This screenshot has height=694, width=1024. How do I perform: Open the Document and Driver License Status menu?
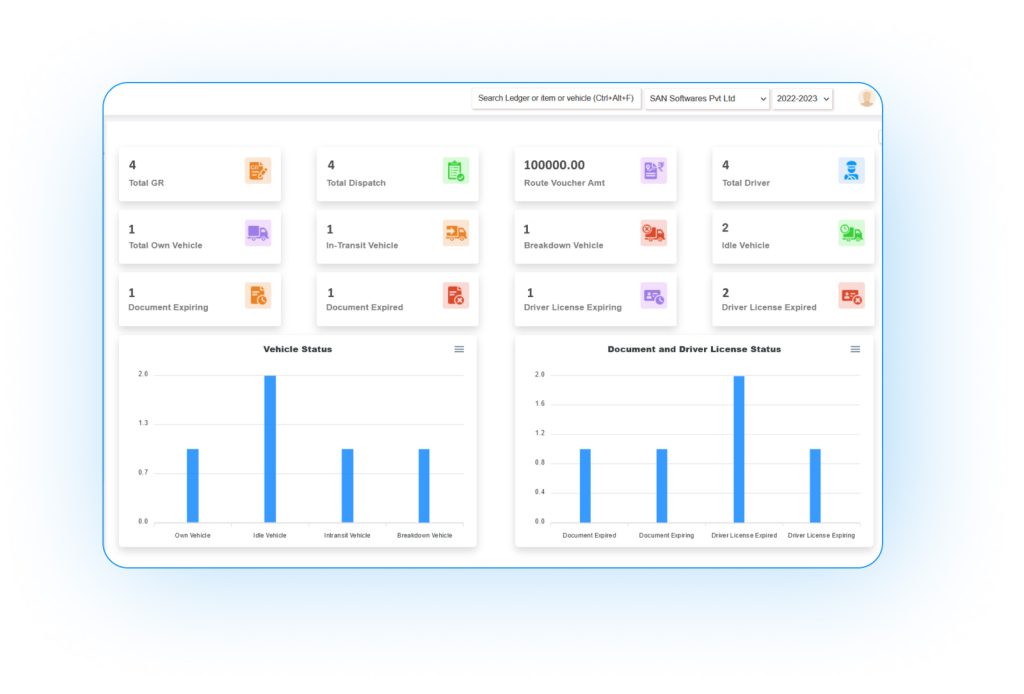[x=855, y=349]
